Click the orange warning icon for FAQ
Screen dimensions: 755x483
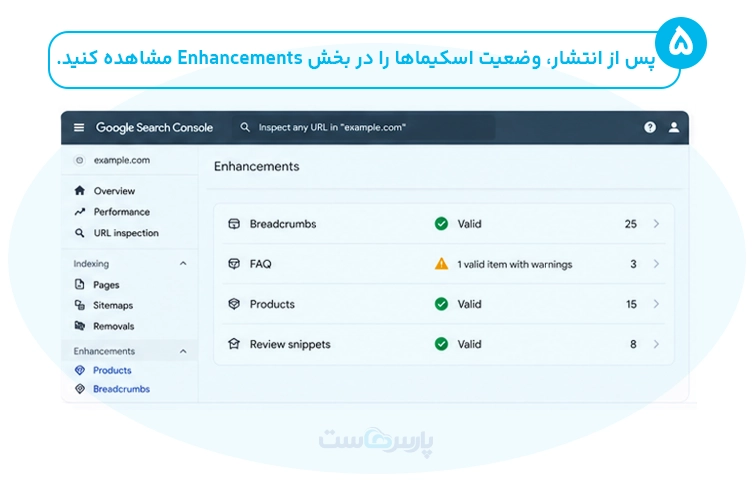coord(441,264)
